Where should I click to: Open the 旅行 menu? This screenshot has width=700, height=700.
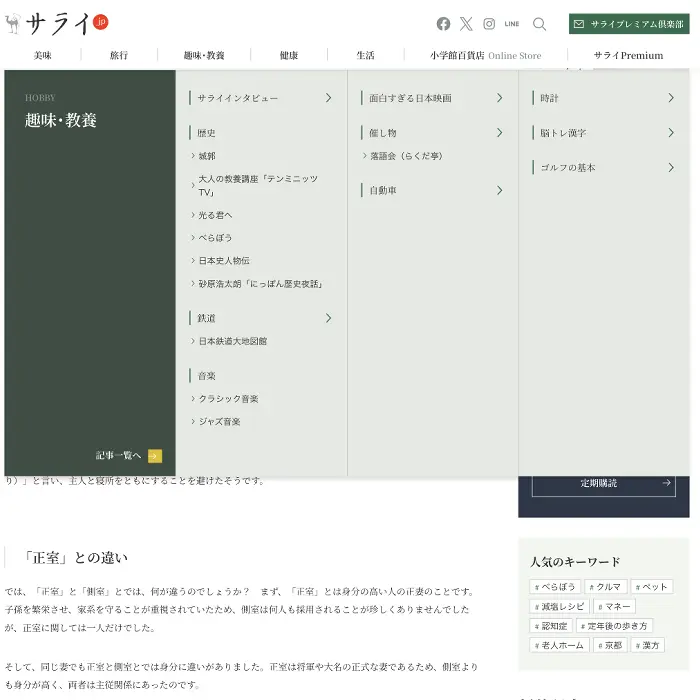(x=119, y=55)
